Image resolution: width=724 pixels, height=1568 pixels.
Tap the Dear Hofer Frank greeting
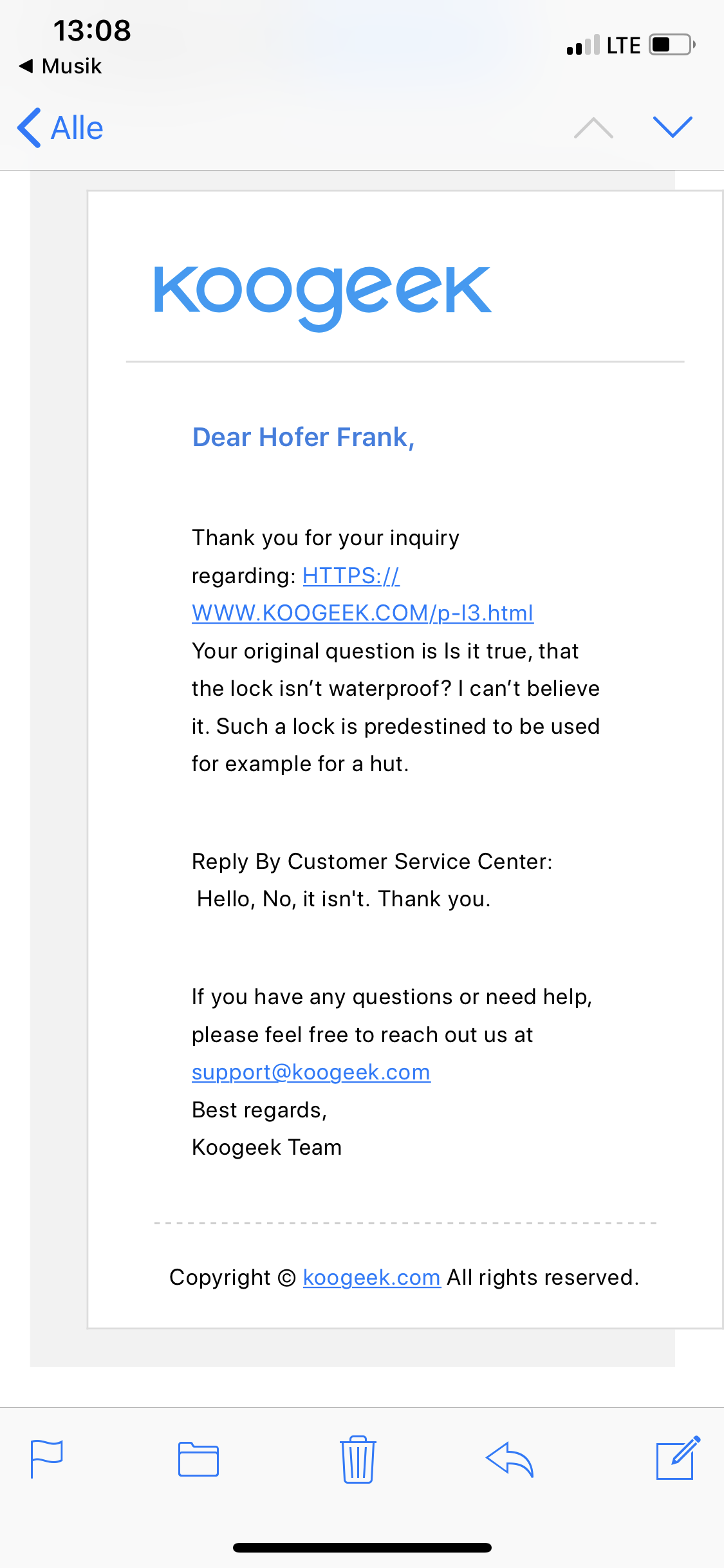coord(303,438)
